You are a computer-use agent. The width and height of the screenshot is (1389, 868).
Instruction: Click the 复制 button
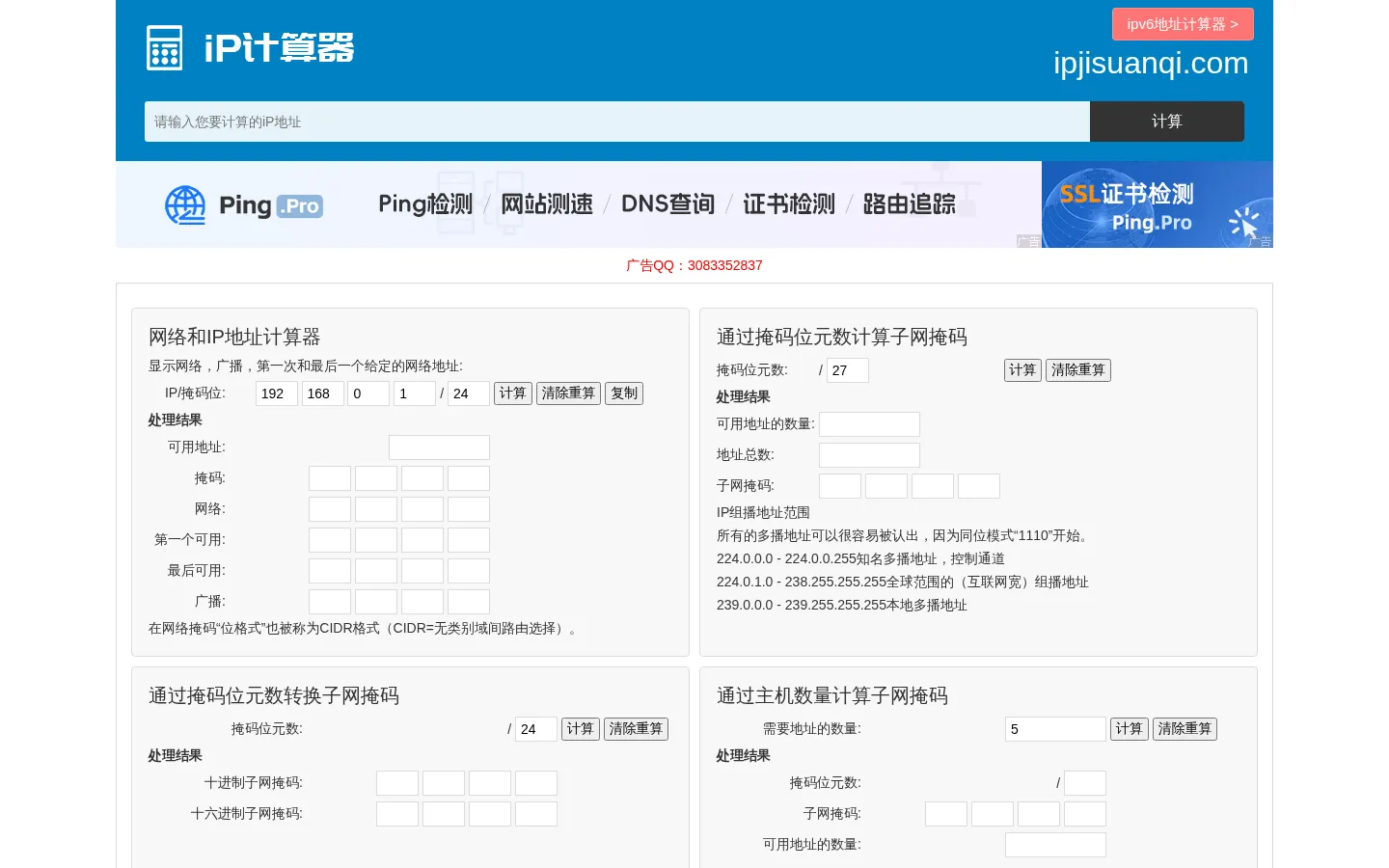[x=624, y=393]
